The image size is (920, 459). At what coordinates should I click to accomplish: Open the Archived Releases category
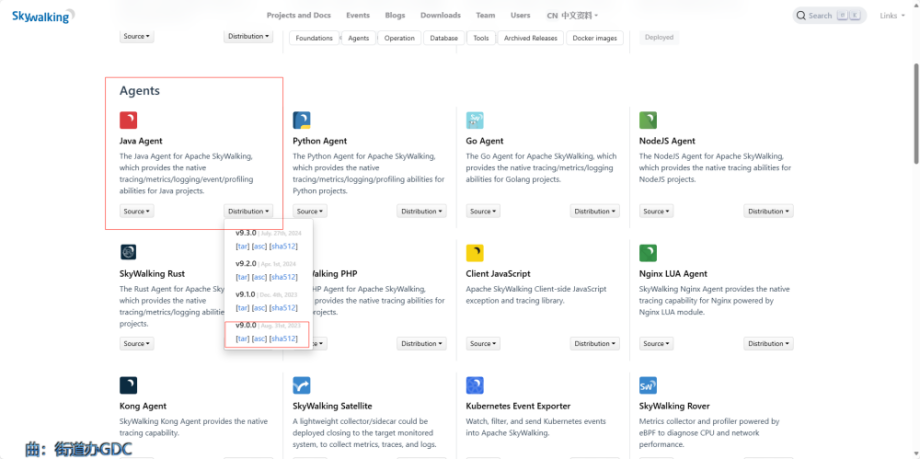531,38
